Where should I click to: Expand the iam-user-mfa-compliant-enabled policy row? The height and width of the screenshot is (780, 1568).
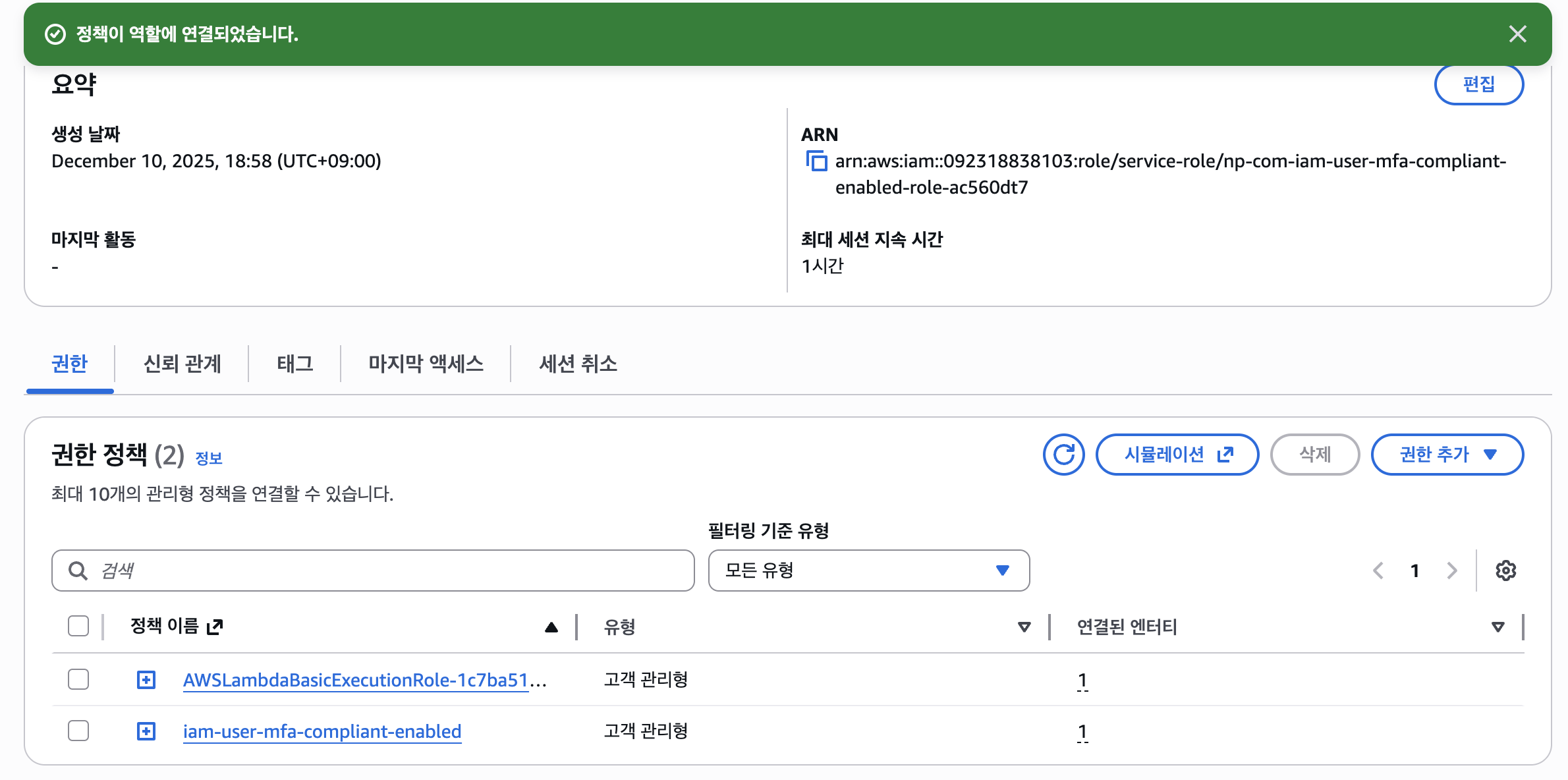(146, 731)
